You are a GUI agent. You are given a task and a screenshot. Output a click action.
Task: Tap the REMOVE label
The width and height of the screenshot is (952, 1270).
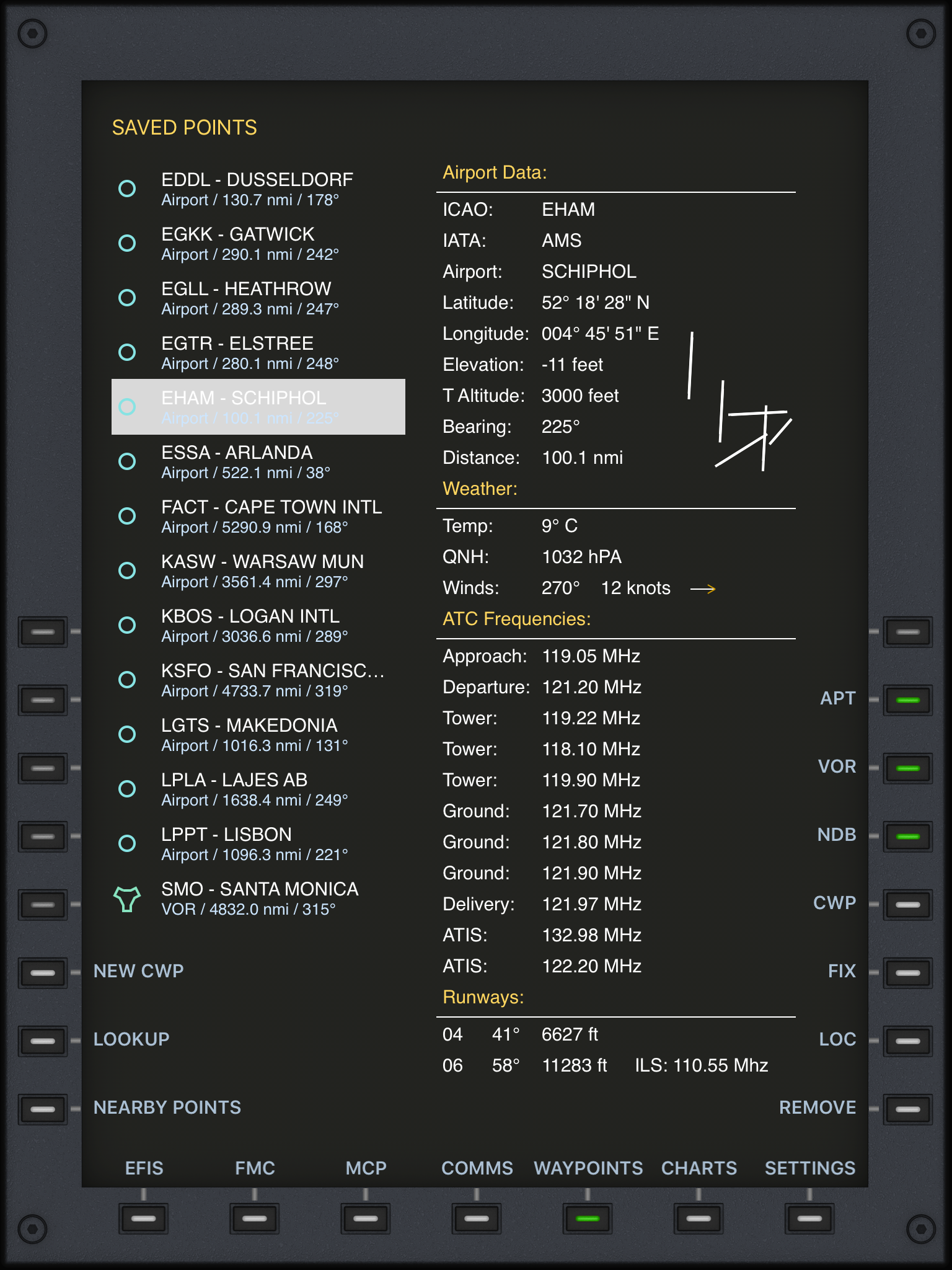818,1108
